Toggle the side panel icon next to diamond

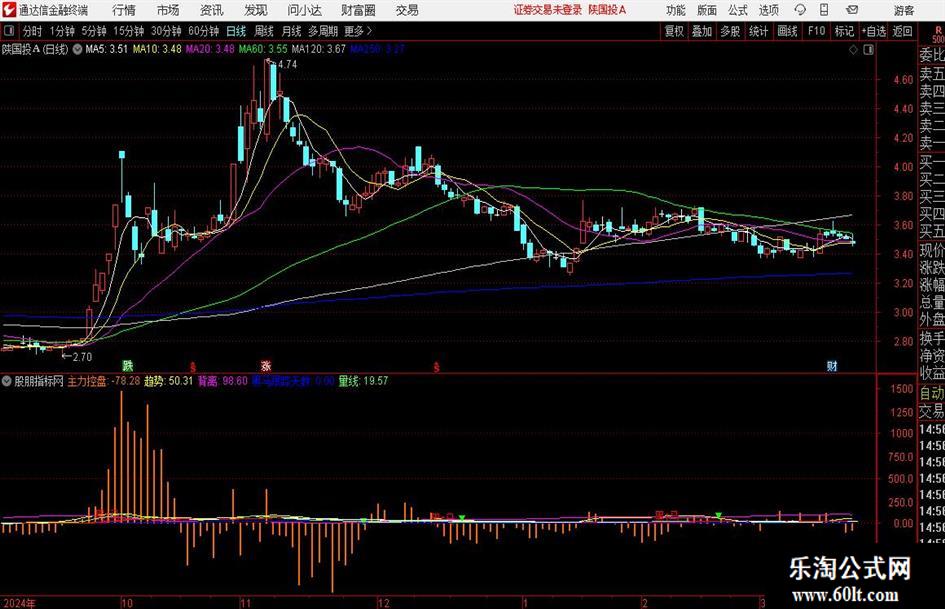click(868, 49)
